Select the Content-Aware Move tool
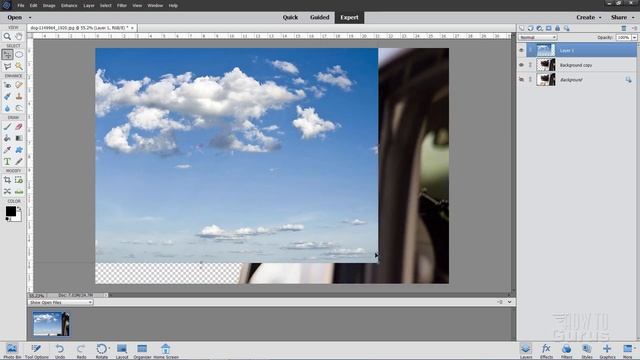Viewport: 640px width, 360px height. (x=7, y=191)
